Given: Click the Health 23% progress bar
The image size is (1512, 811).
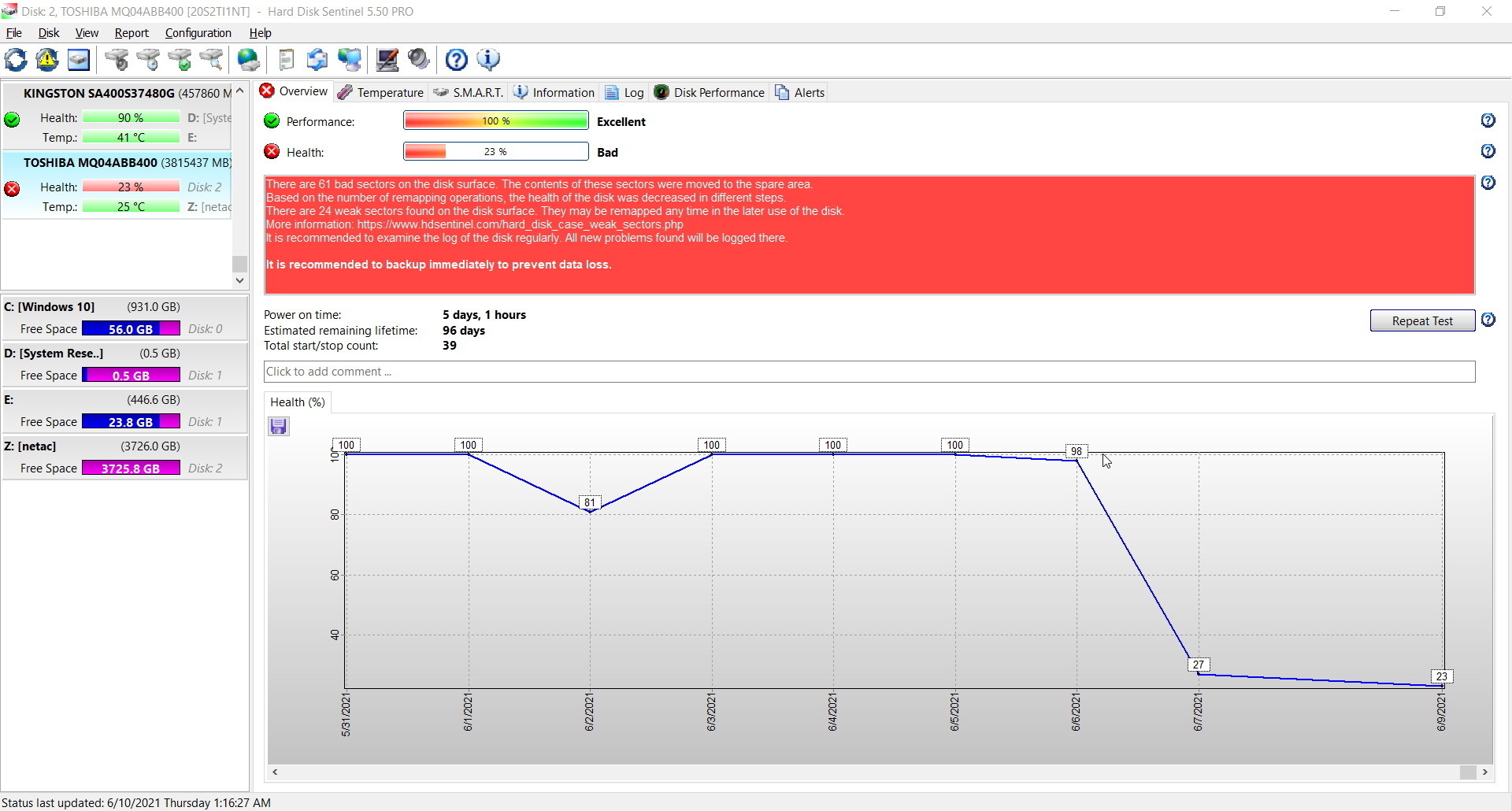Looking at the screenshot, I should pyautogui.click(x=495, y=152).
